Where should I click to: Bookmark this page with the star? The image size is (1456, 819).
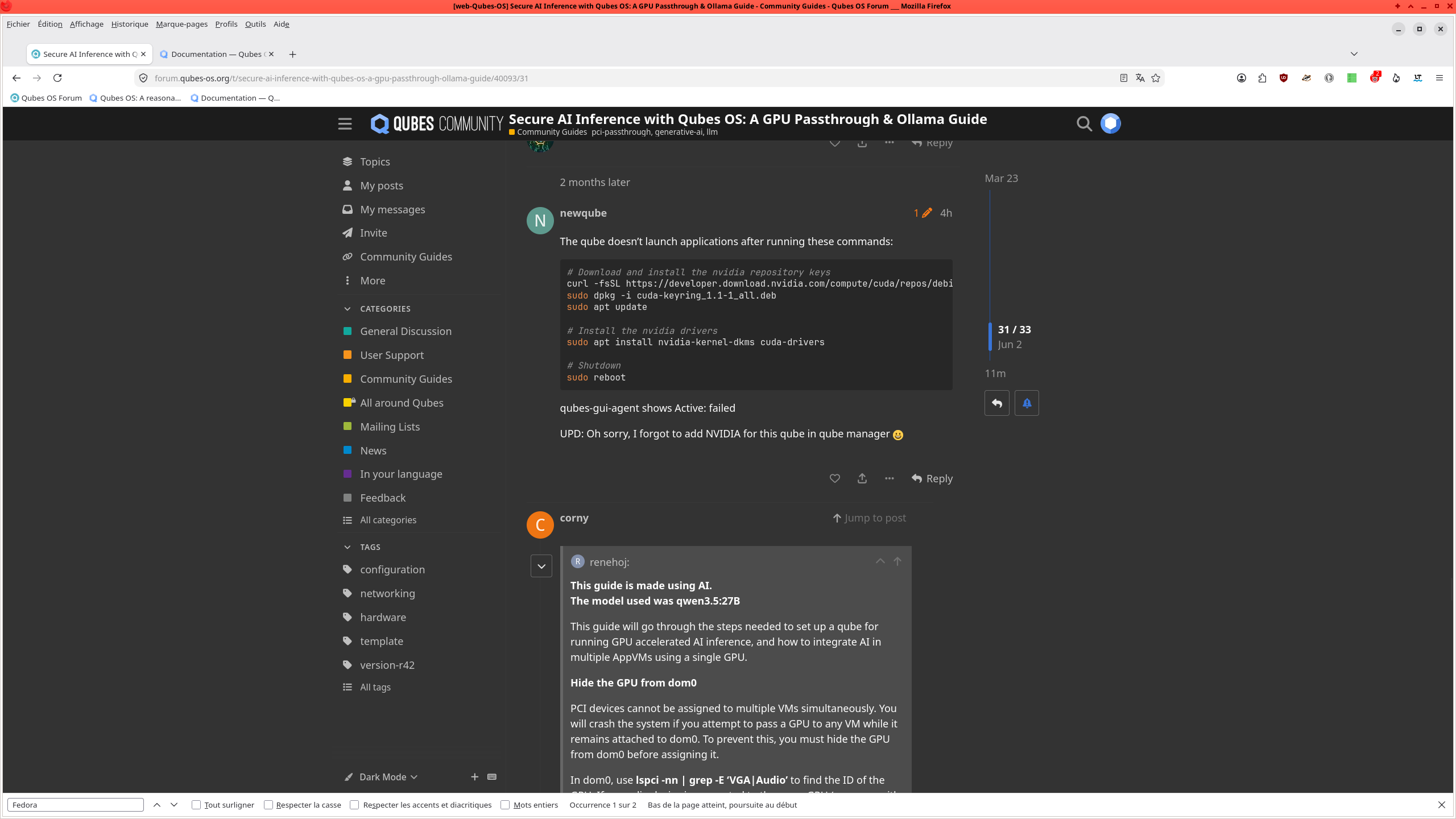pyautogui.click(x=1156, y=78)
